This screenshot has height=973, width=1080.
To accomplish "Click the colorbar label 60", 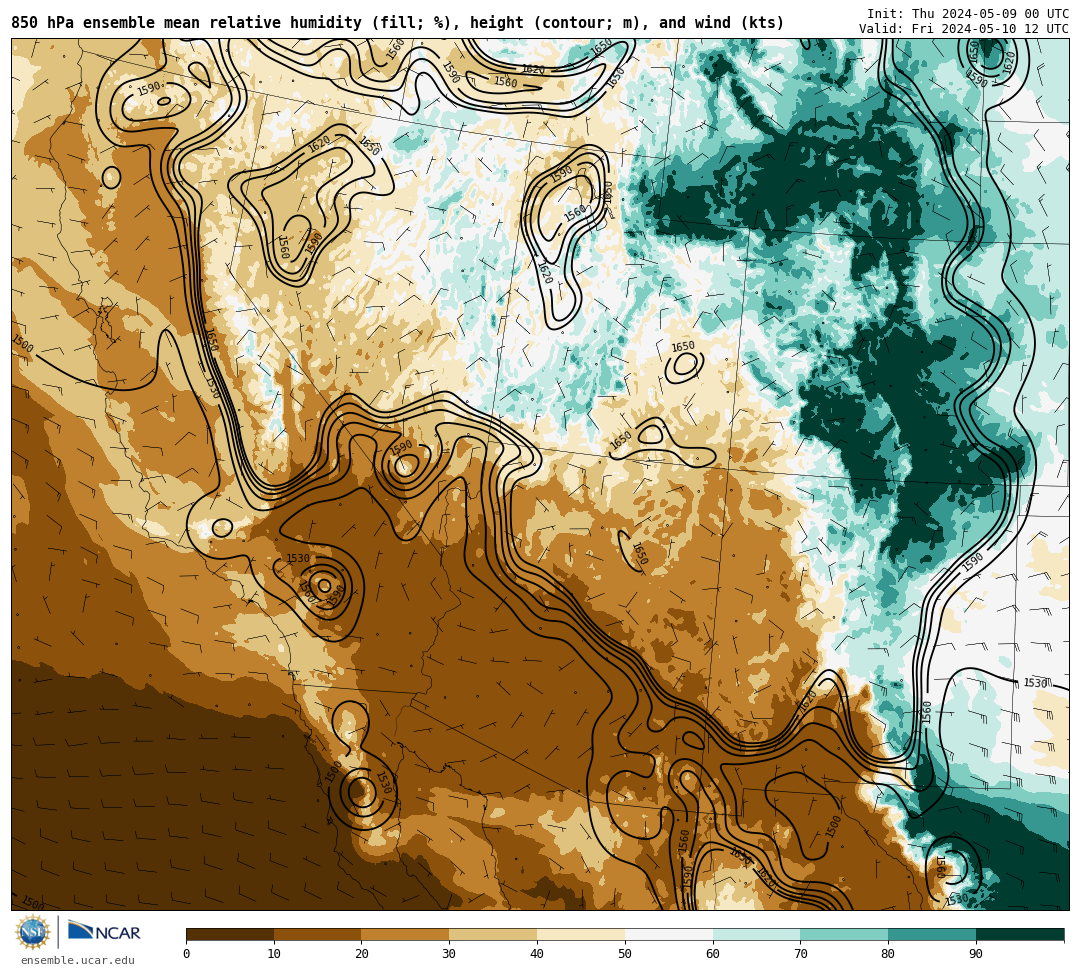I will (x=713, y=954).
